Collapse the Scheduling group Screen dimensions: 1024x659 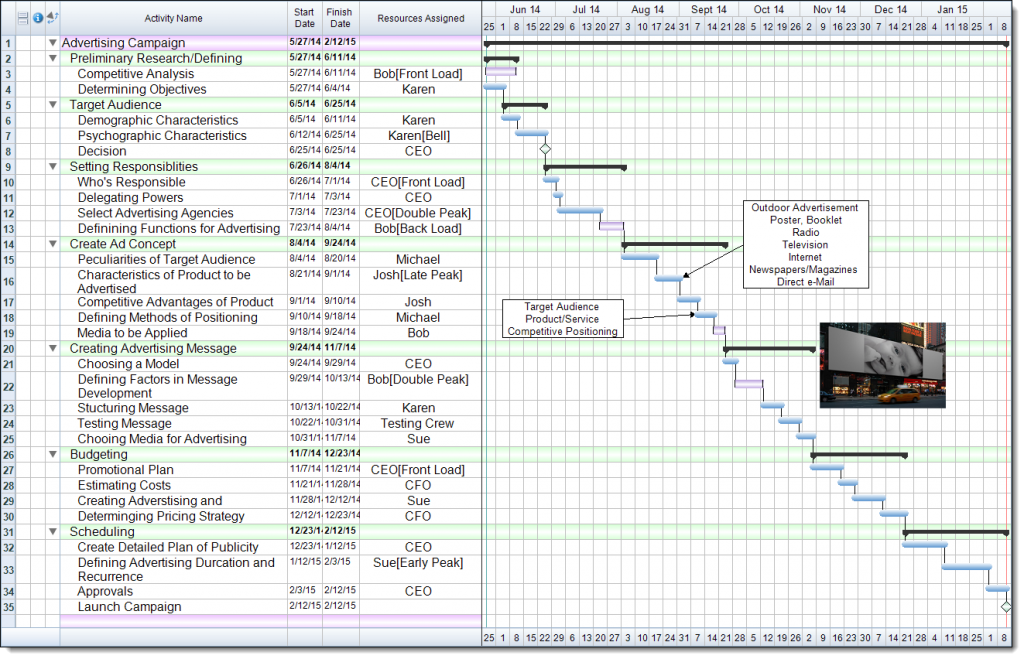(x=52, y=531)
